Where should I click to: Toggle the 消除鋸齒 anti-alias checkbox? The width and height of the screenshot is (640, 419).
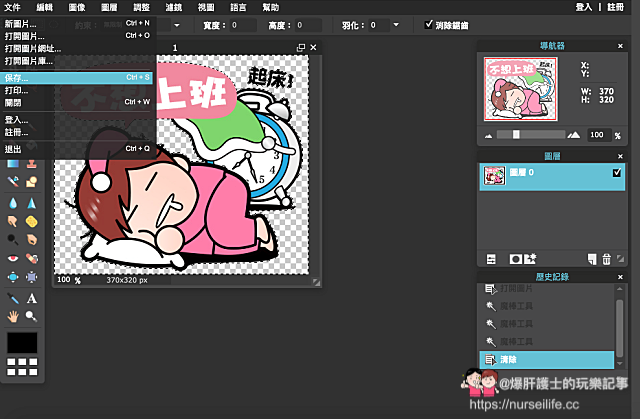pos(428,24)
